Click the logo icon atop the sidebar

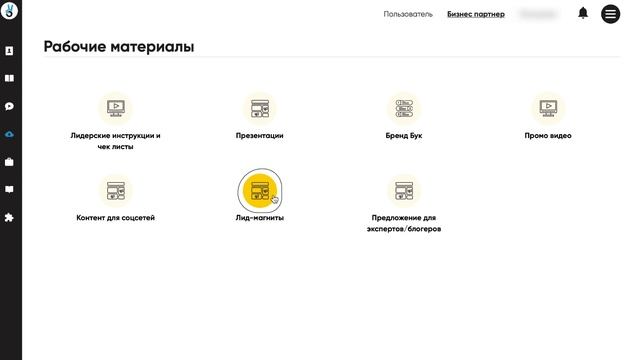(9, 10)
